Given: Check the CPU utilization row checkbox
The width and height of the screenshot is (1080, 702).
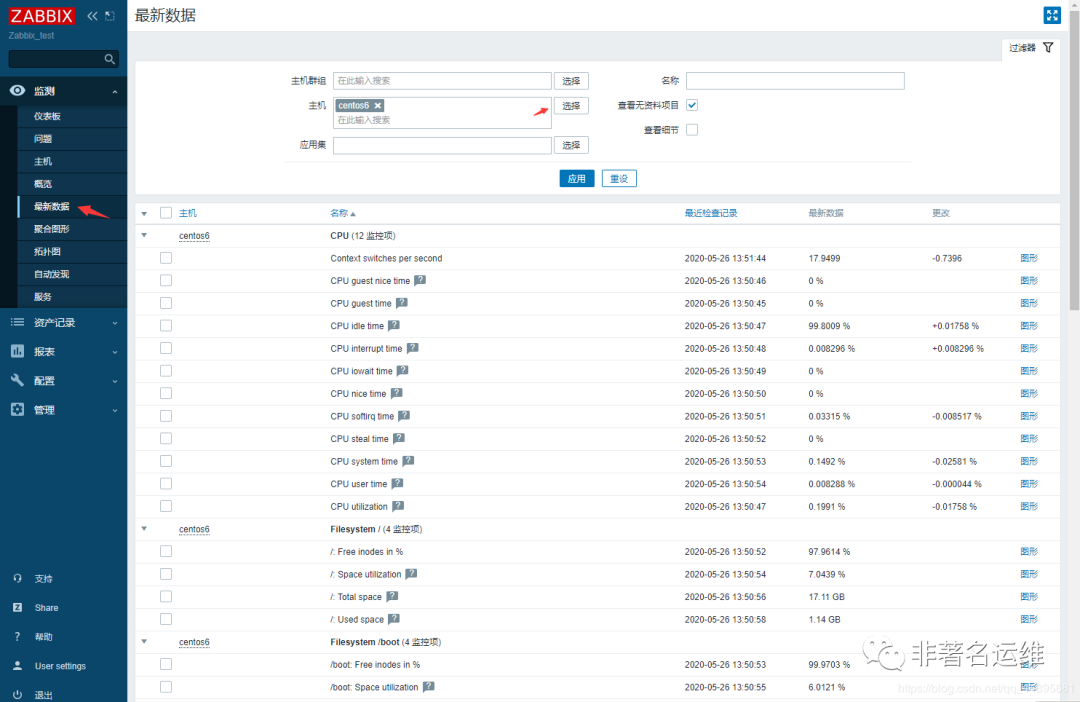Looking at the screenshot, I should [x=166, y=506].
